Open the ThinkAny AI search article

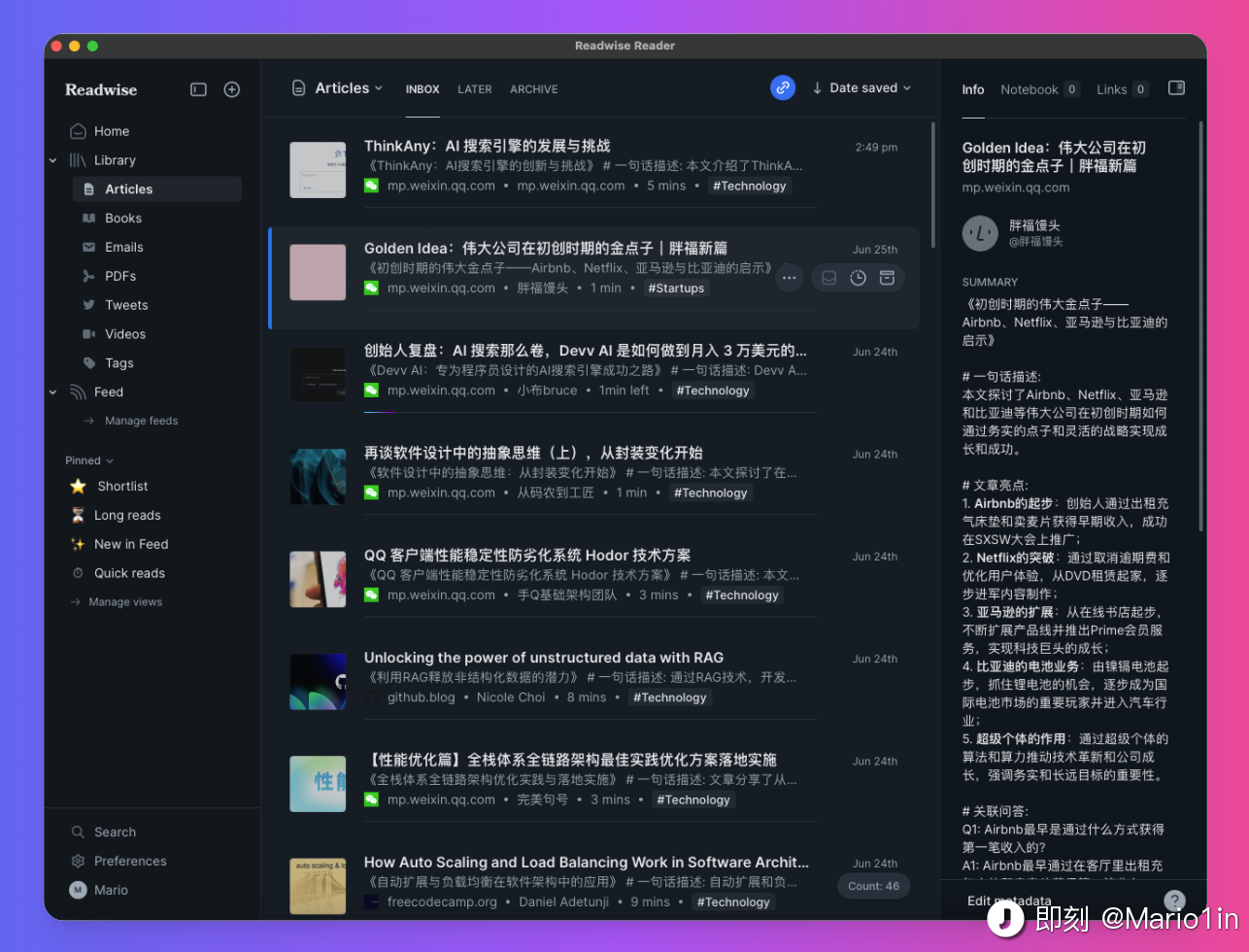[487, 146]
